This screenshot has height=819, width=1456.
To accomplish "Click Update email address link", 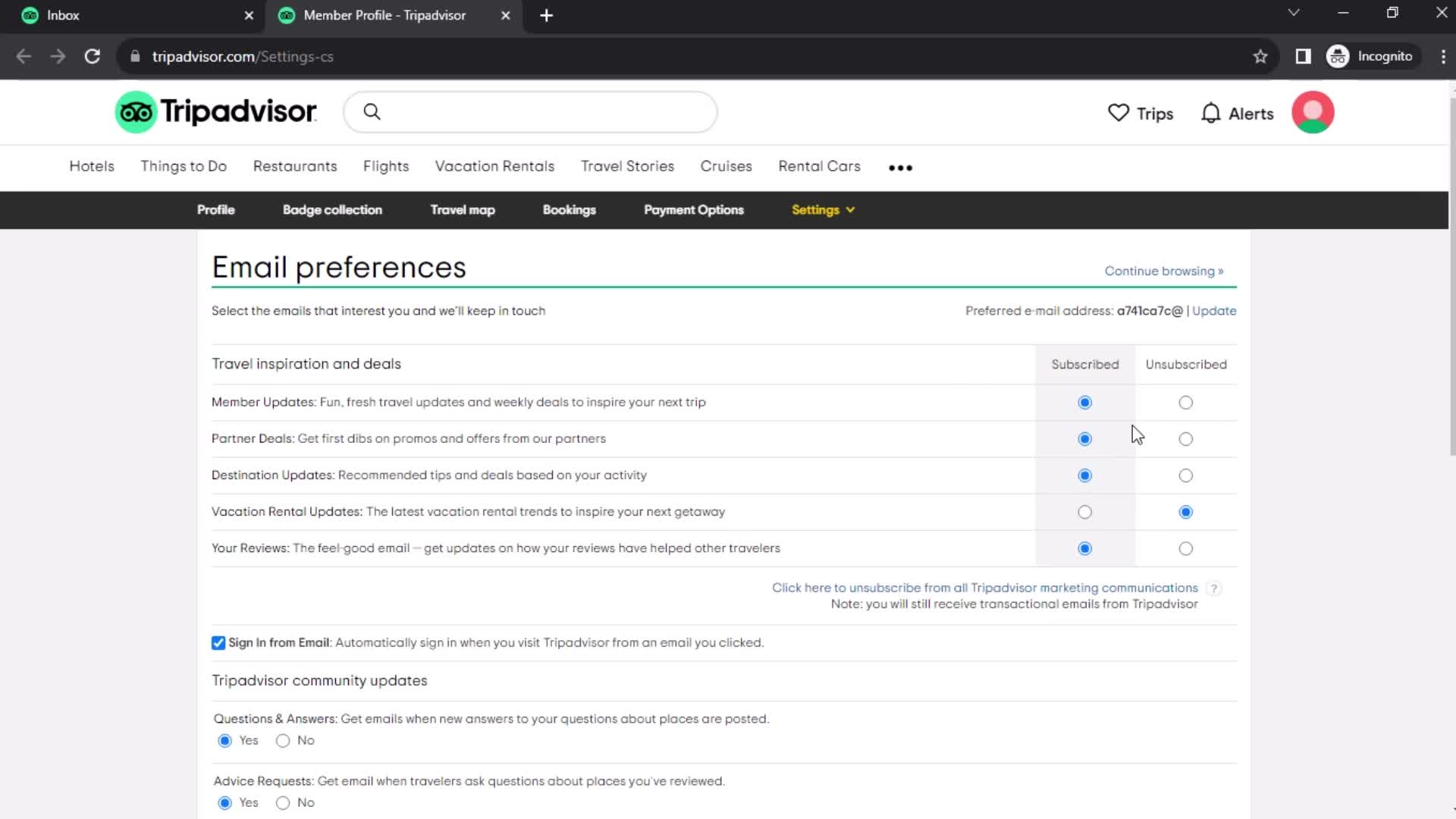I will (1215, 311).
